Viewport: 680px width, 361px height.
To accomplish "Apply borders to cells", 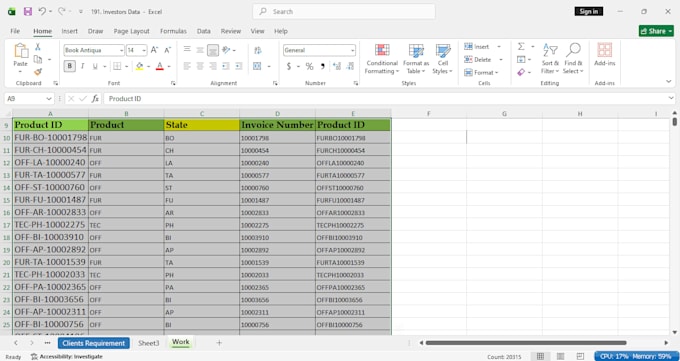I will tap(117, 66).
